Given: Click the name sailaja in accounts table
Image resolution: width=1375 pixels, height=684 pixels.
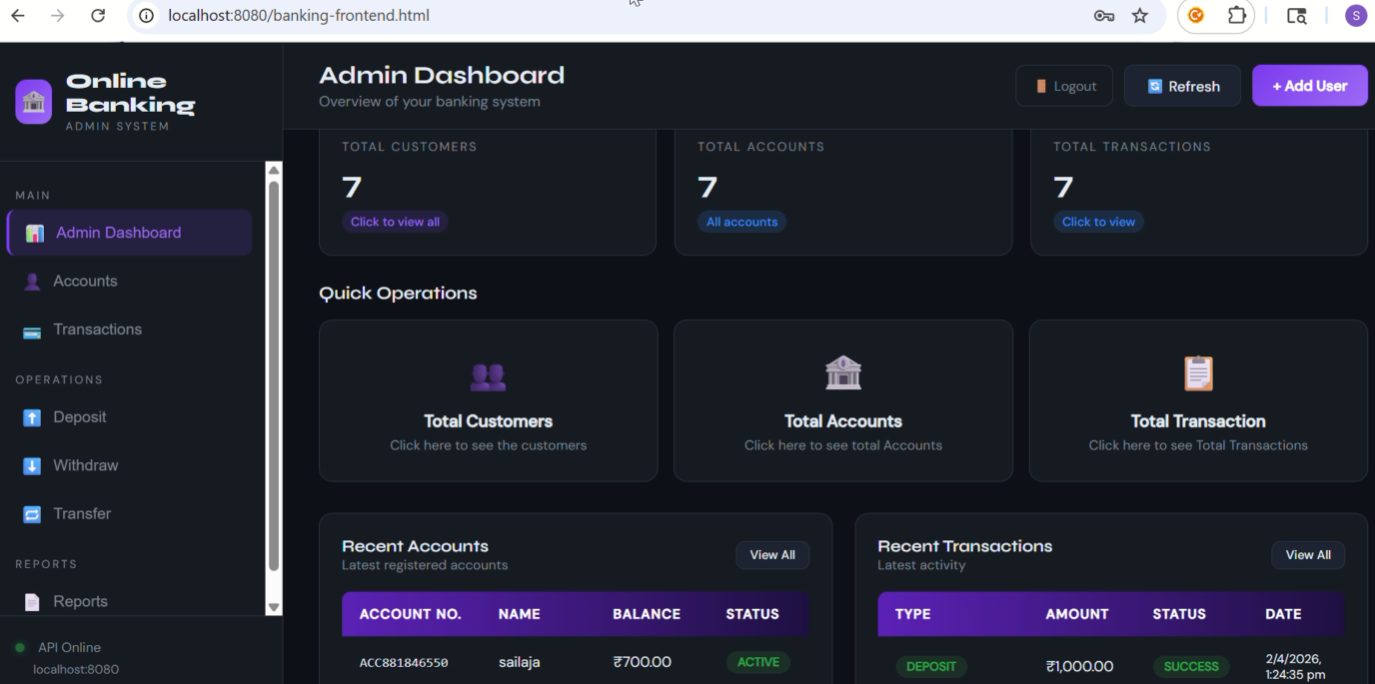Looking at the screenshot, I should click(x=519, y=662).
